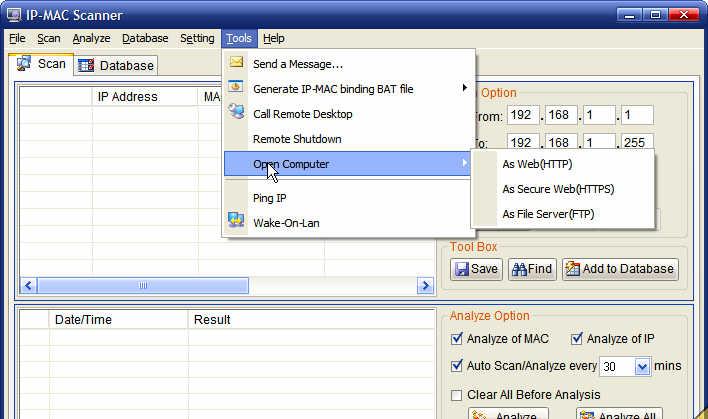708x419 pixels.
Task: Expand Generate BAT file submenu arrow
Action: click(464, 88)
